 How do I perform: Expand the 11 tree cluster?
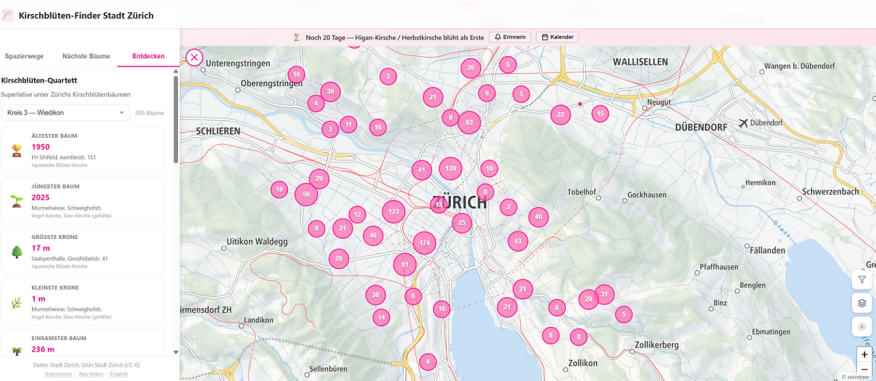pyautogui.click(x=349, y=124)
